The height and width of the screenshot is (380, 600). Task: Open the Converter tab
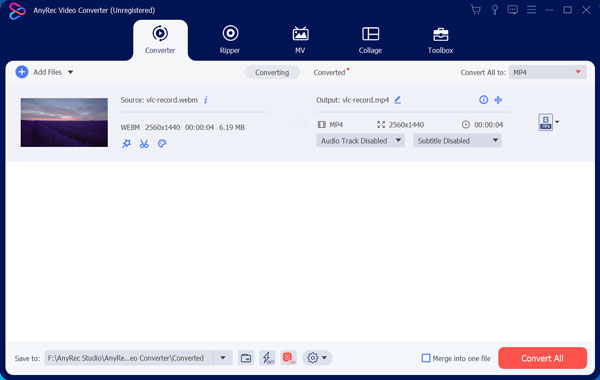(160, 40)
